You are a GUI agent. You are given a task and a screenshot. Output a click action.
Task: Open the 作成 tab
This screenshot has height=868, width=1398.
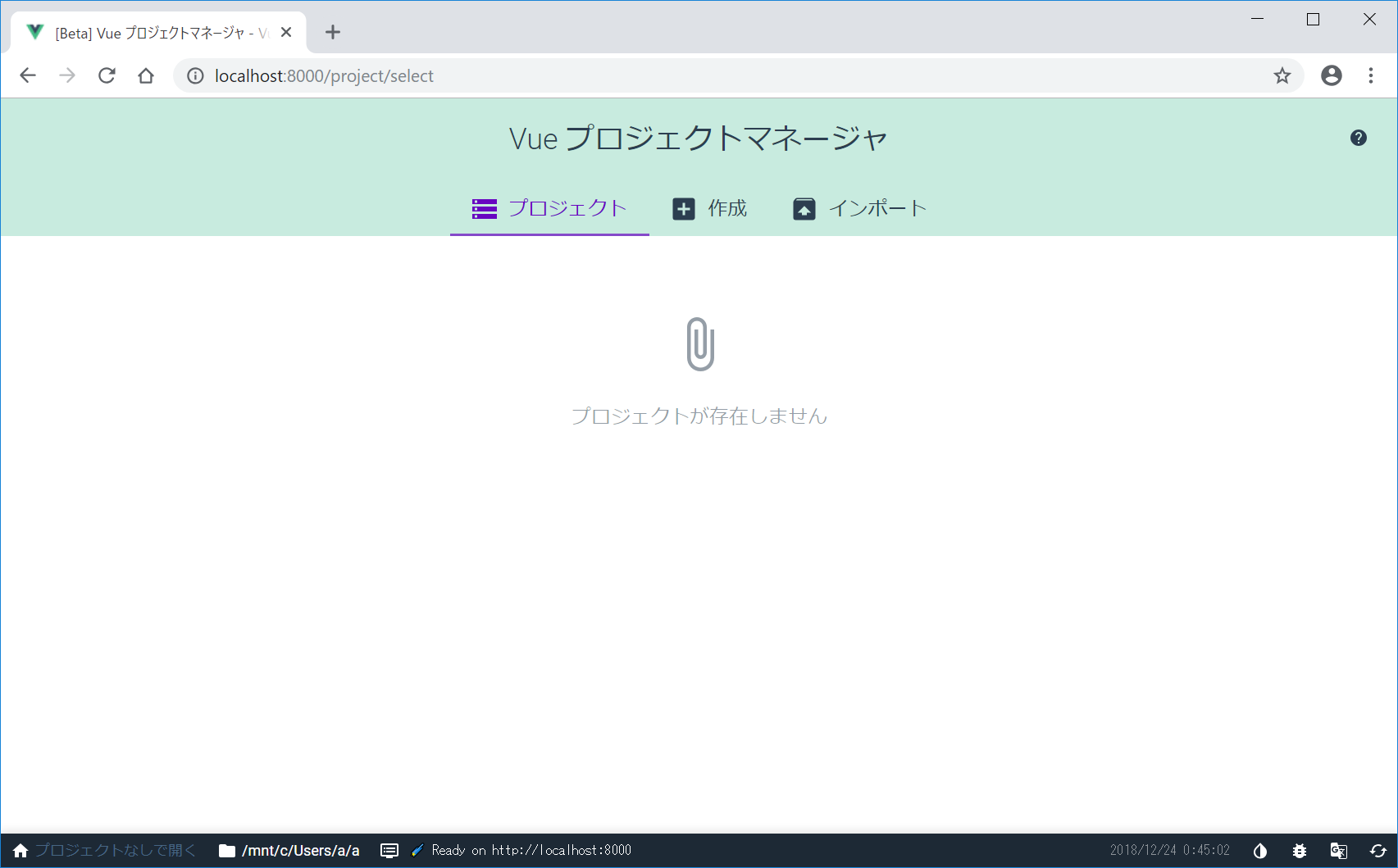pos(709,208)
